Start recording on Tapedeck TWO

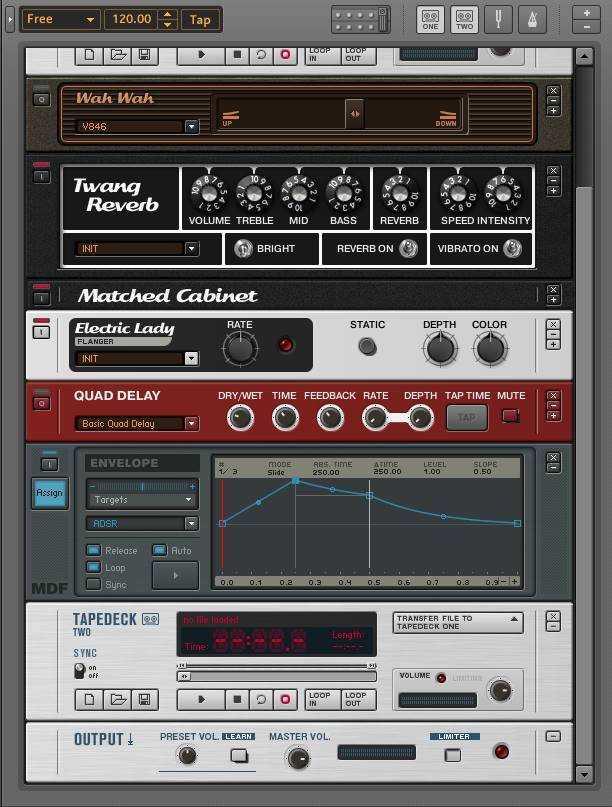coord(285,699)
